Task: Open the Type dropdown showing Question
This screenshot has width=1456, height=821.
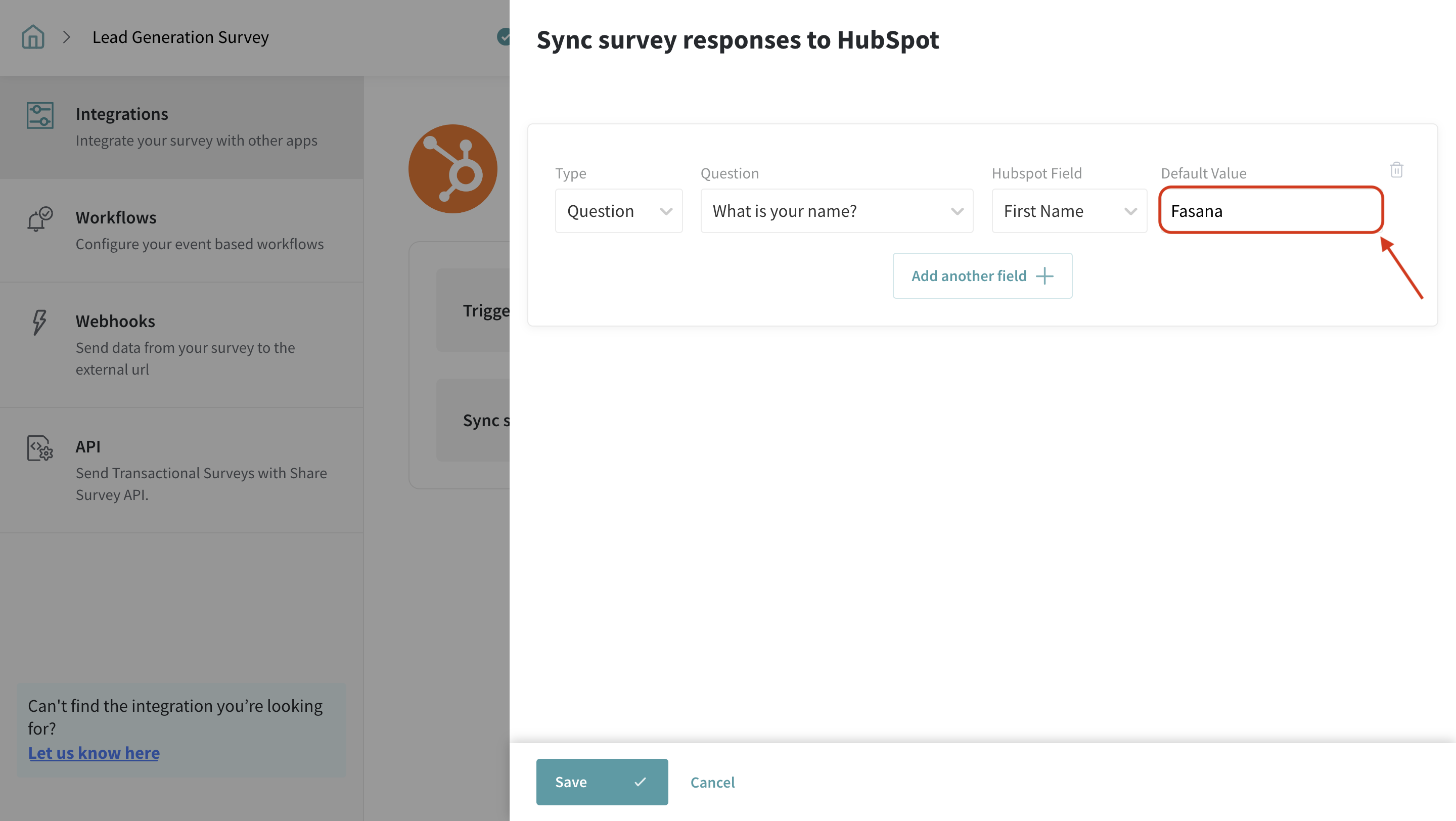Action: tap(618, 211)
